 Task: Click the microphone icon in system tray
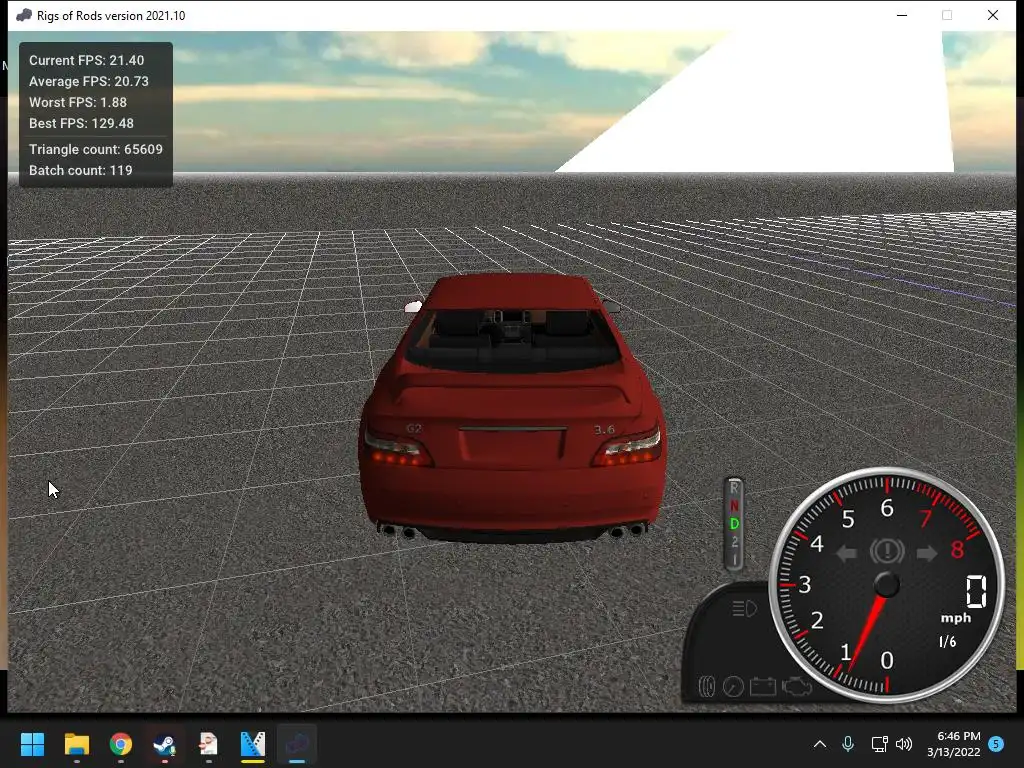[848, 744]
